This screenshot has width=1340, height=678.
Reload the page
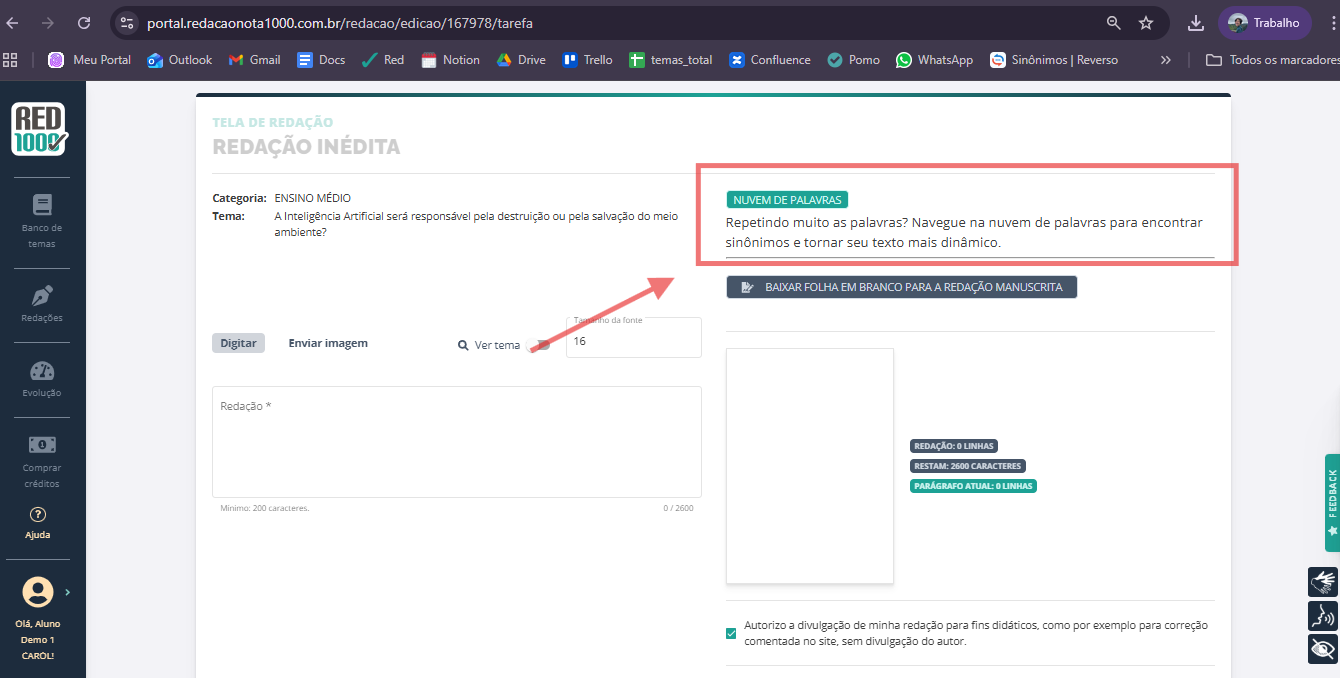[84, 22]
